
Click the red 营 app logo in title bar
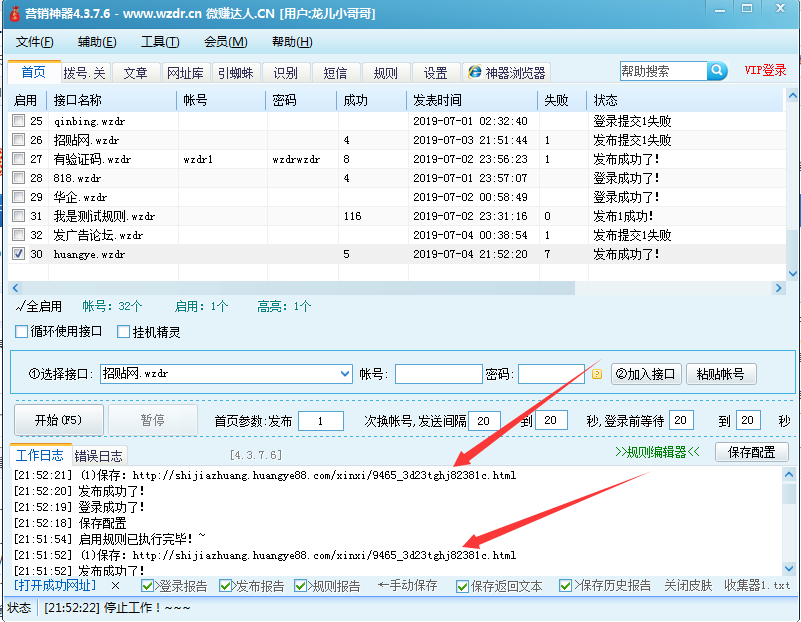click(x=12, y=13)
